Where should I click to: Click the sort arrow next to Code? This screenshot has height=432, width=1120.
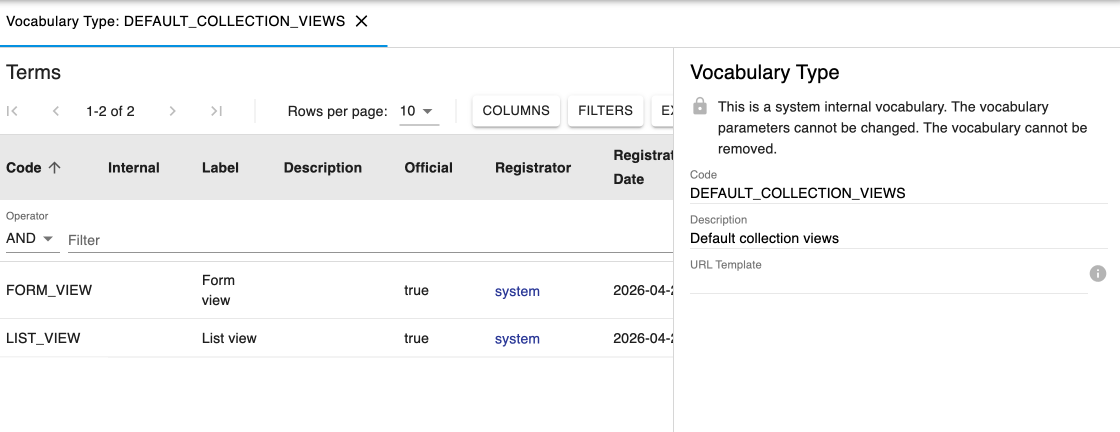[x=54, y=168]
